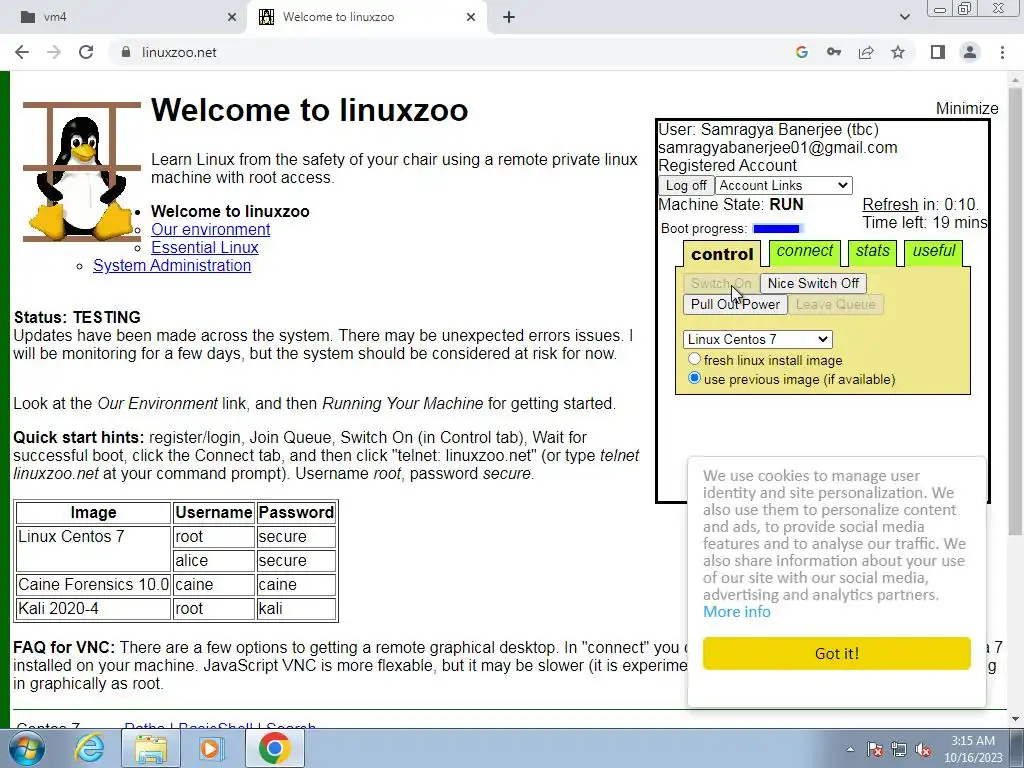Open a new browser tab
Image resolution: width=1024 pixels, height=768 pixels.
coord(509,17)
